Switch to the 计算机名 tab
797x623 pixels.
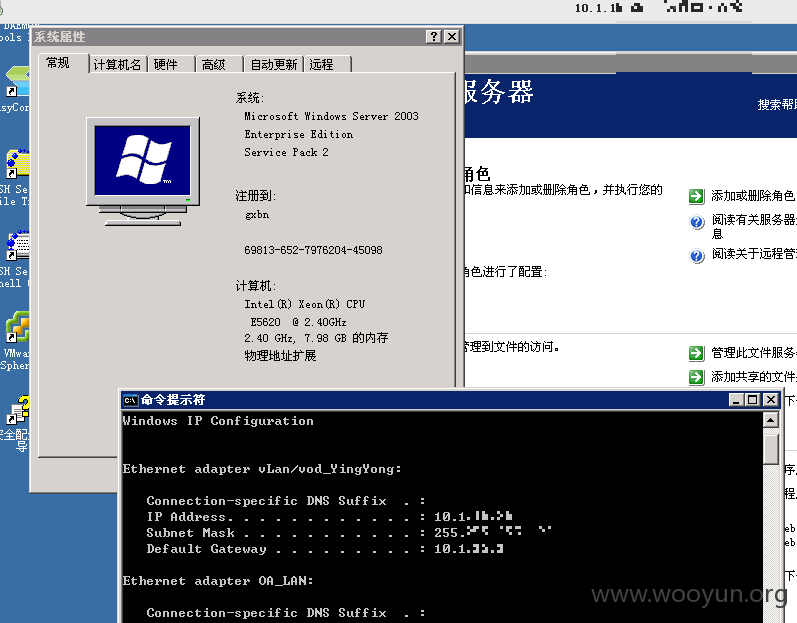coord(117,65)
